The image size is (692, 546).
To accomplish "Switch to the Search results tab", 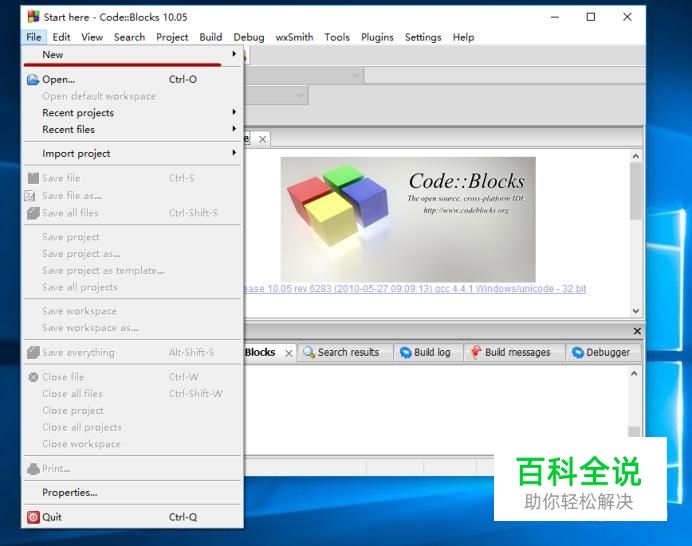I will tap(345, 352).
